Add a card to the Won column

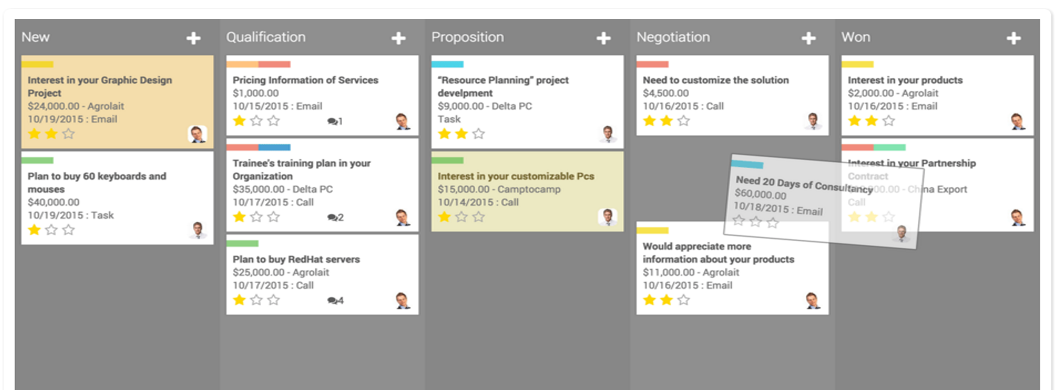tap(1014, 38)
